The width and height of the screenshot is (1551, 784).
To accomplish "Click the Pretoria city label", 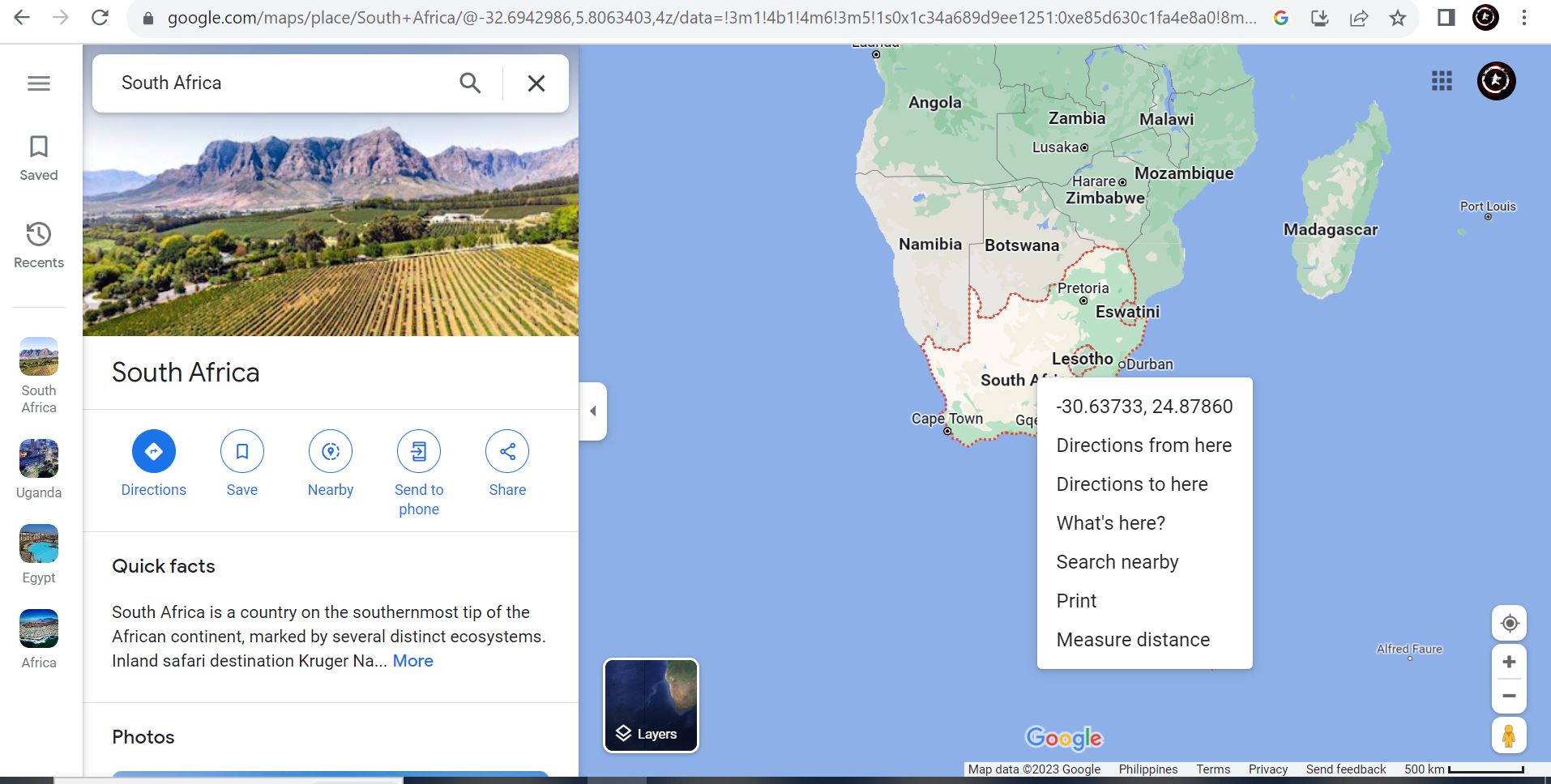I will 1083,288.
